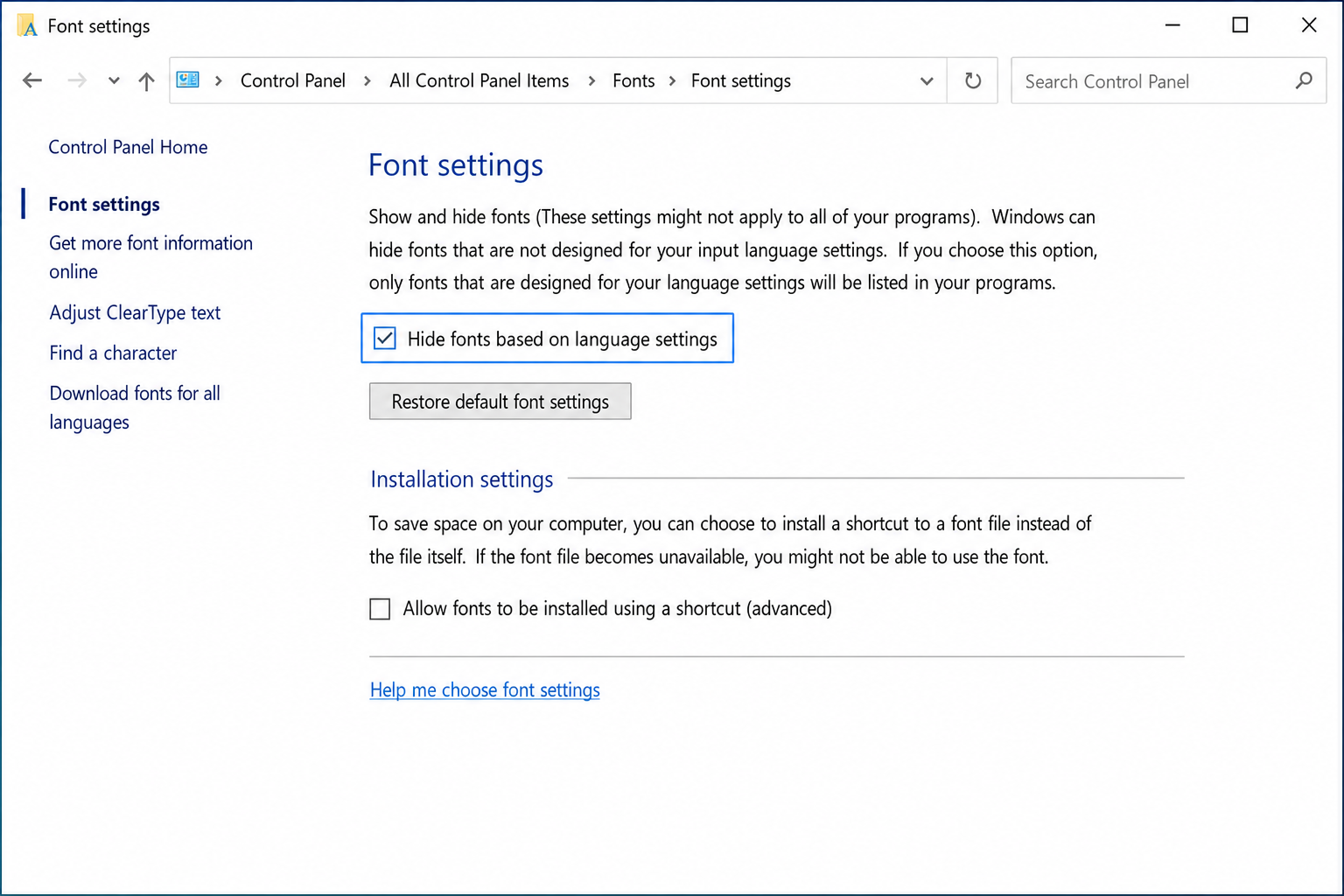This screenshot has height=896, width=1344.
Task: Expand chevron after Fonts breadcrumb
Action: coord(672,80)
